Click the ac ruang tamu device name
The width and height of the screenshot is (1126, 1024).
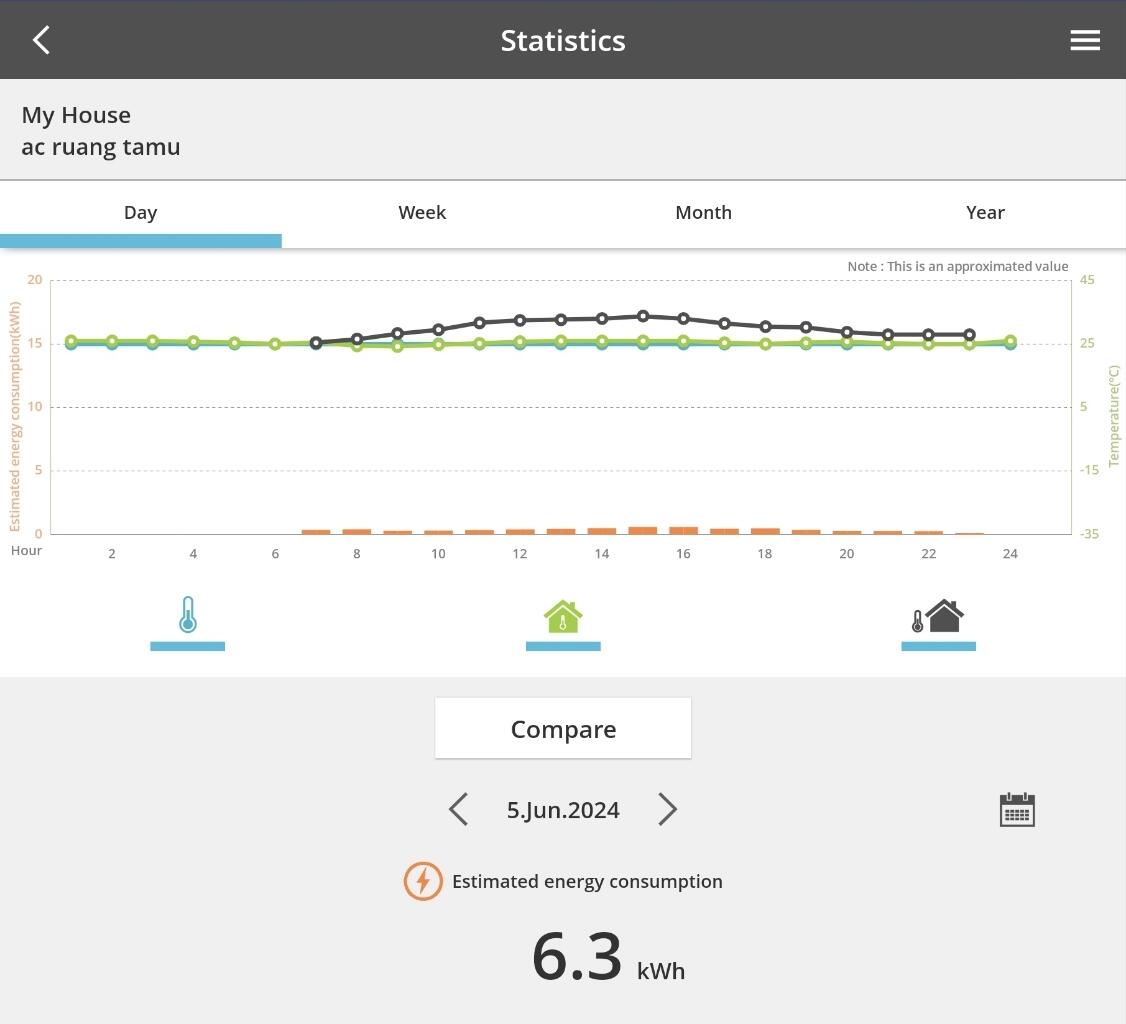point(101,147)
